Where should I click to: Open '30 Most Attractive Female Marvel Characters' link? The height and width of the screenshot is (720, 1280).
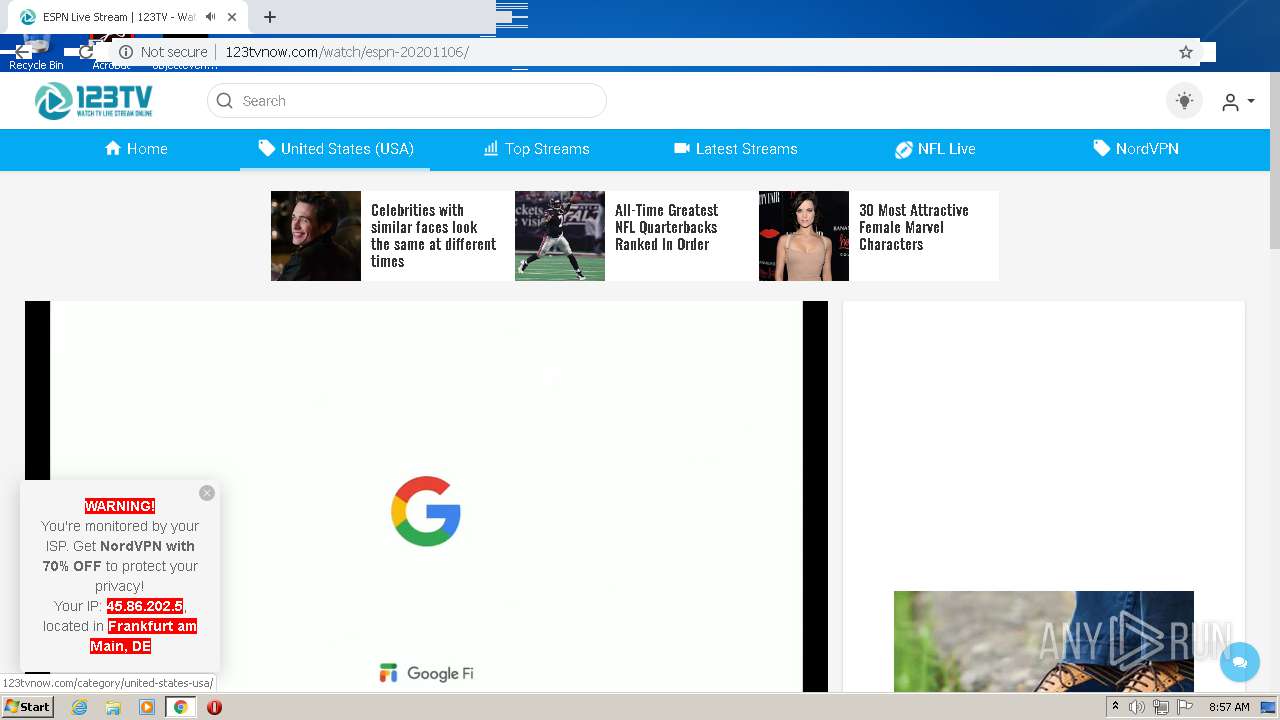(x=914, y=227)
